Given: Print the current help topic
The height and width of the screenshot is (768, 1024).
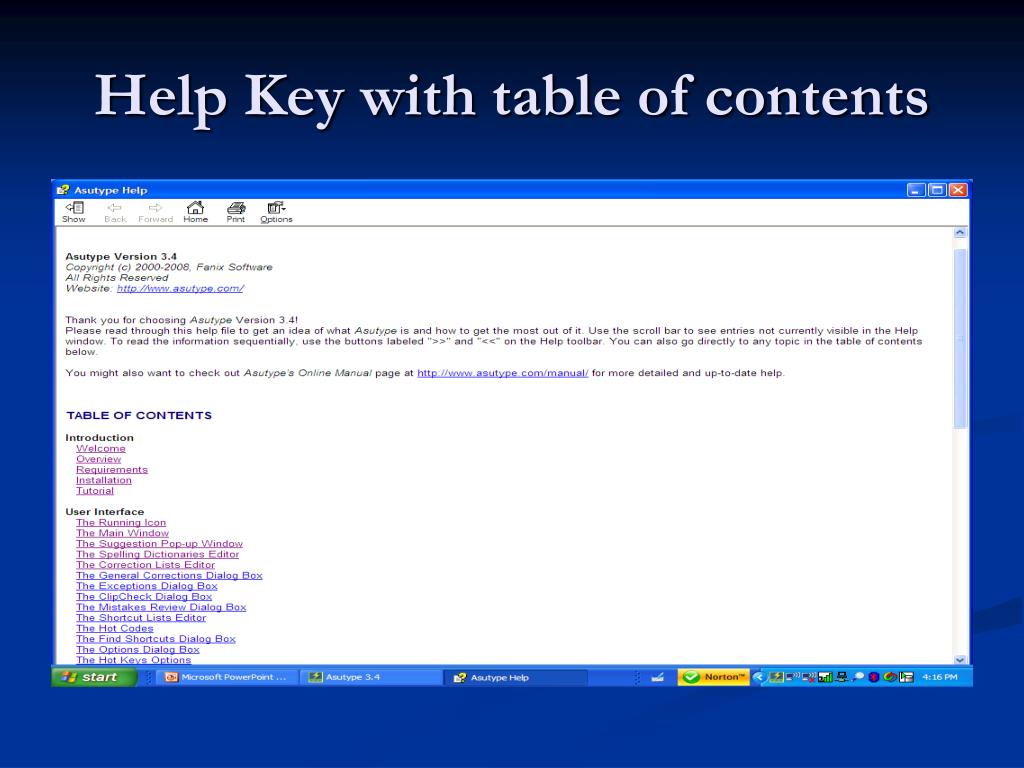Looking at the screenshot, I should (x=236, y=212).
